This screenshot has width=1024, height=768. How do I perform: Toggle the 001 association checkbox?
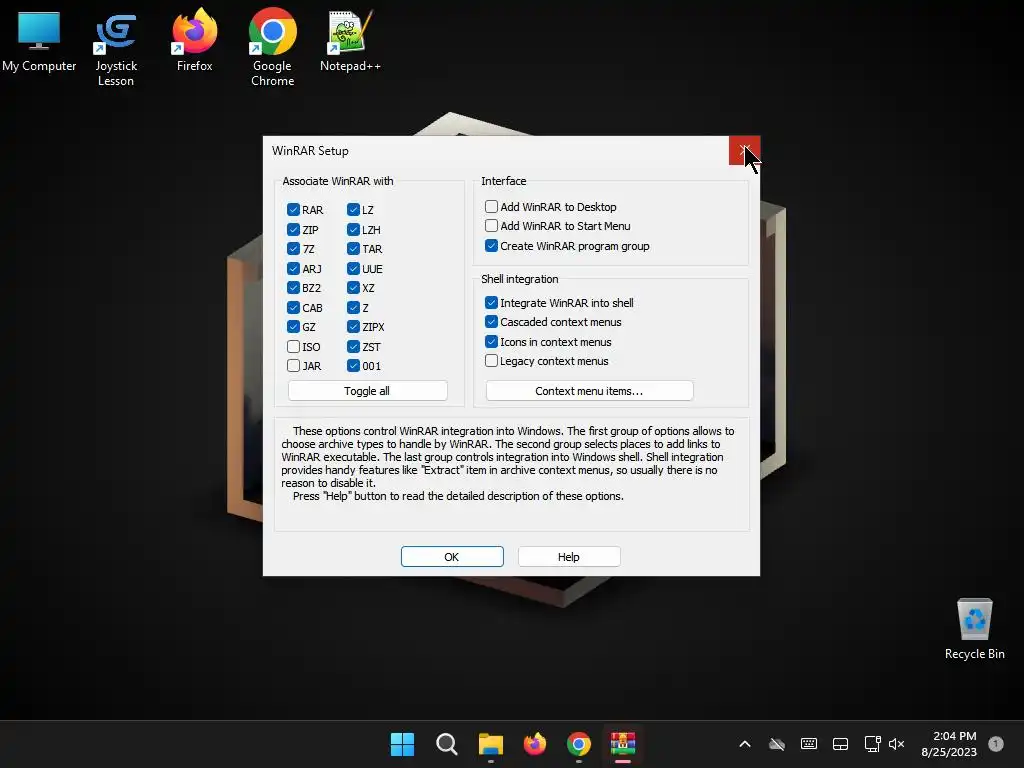pyautogui.click(x=353, y=366)
